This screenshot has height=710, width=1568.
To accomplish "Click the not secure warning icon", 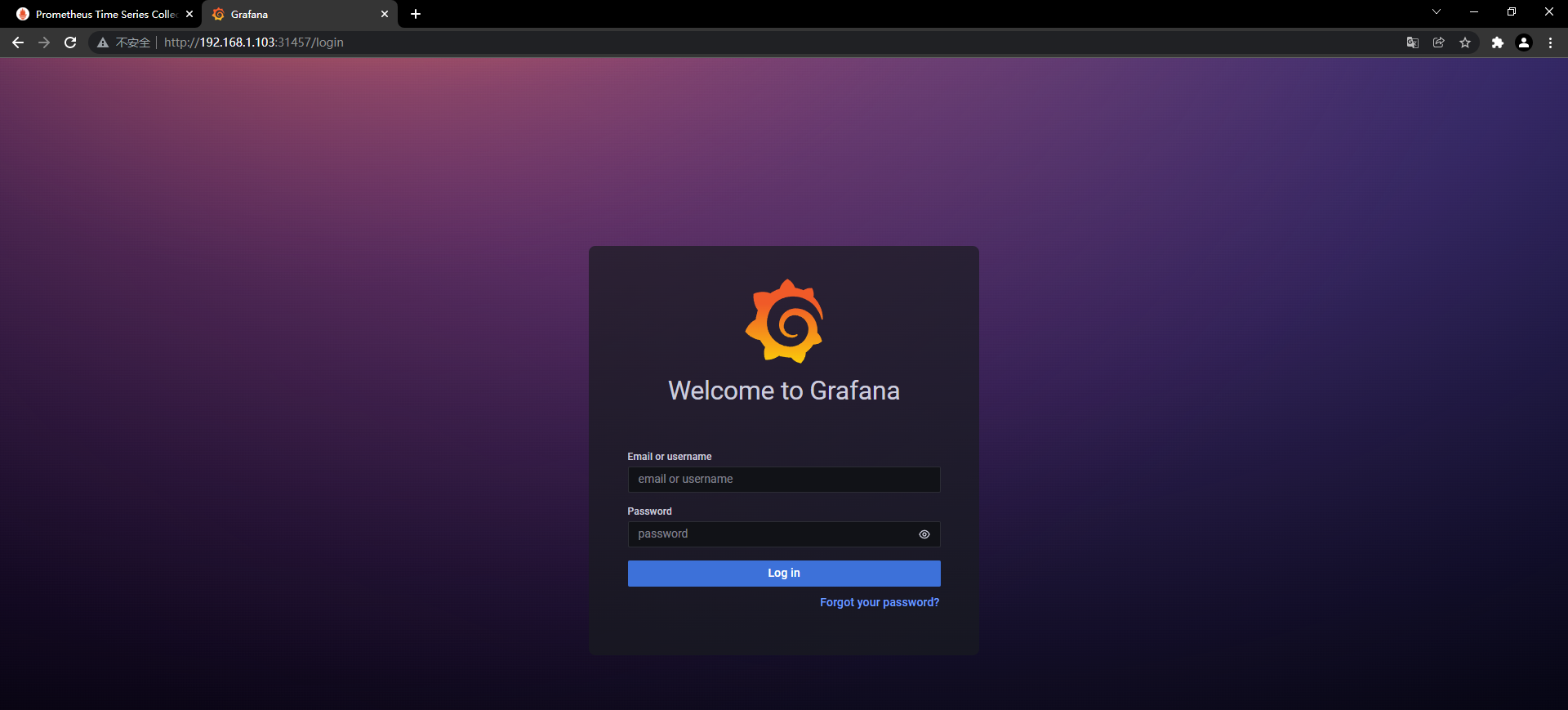I will tap(103, 42).
